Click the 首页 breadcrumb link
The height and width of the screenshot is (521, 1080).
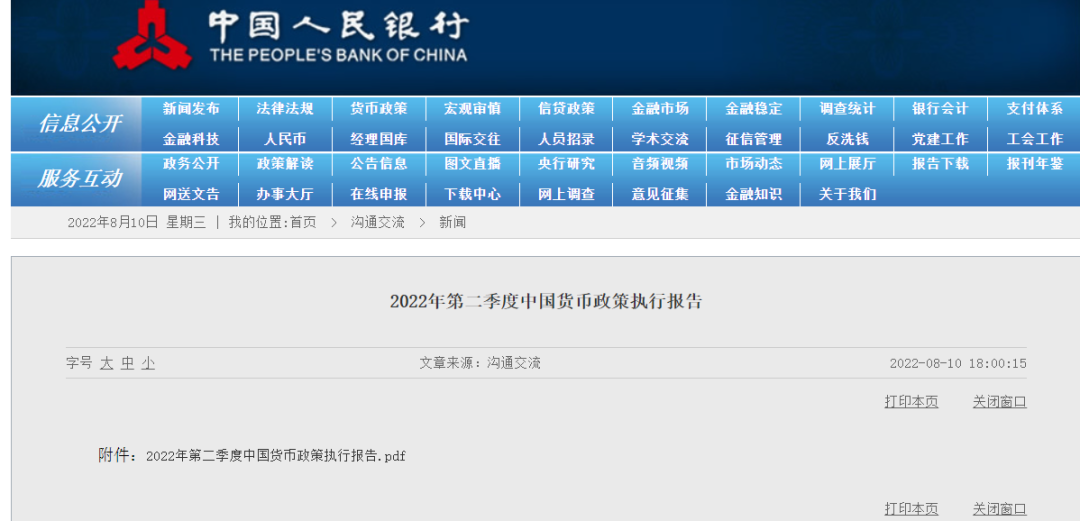(x=303, y=222)
